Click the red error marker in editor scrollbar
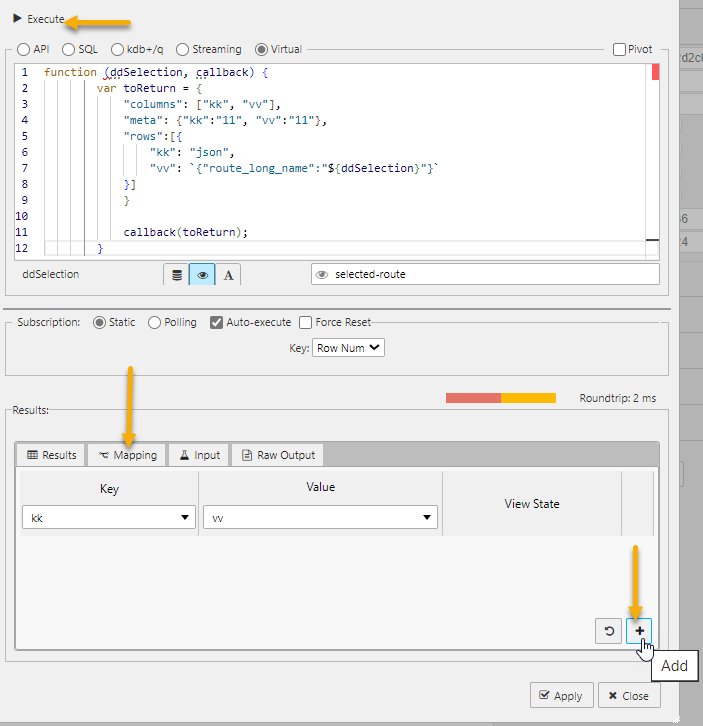The height and width of the screenshot is (726, 703). pyautogui.click(x=655, y=72)
